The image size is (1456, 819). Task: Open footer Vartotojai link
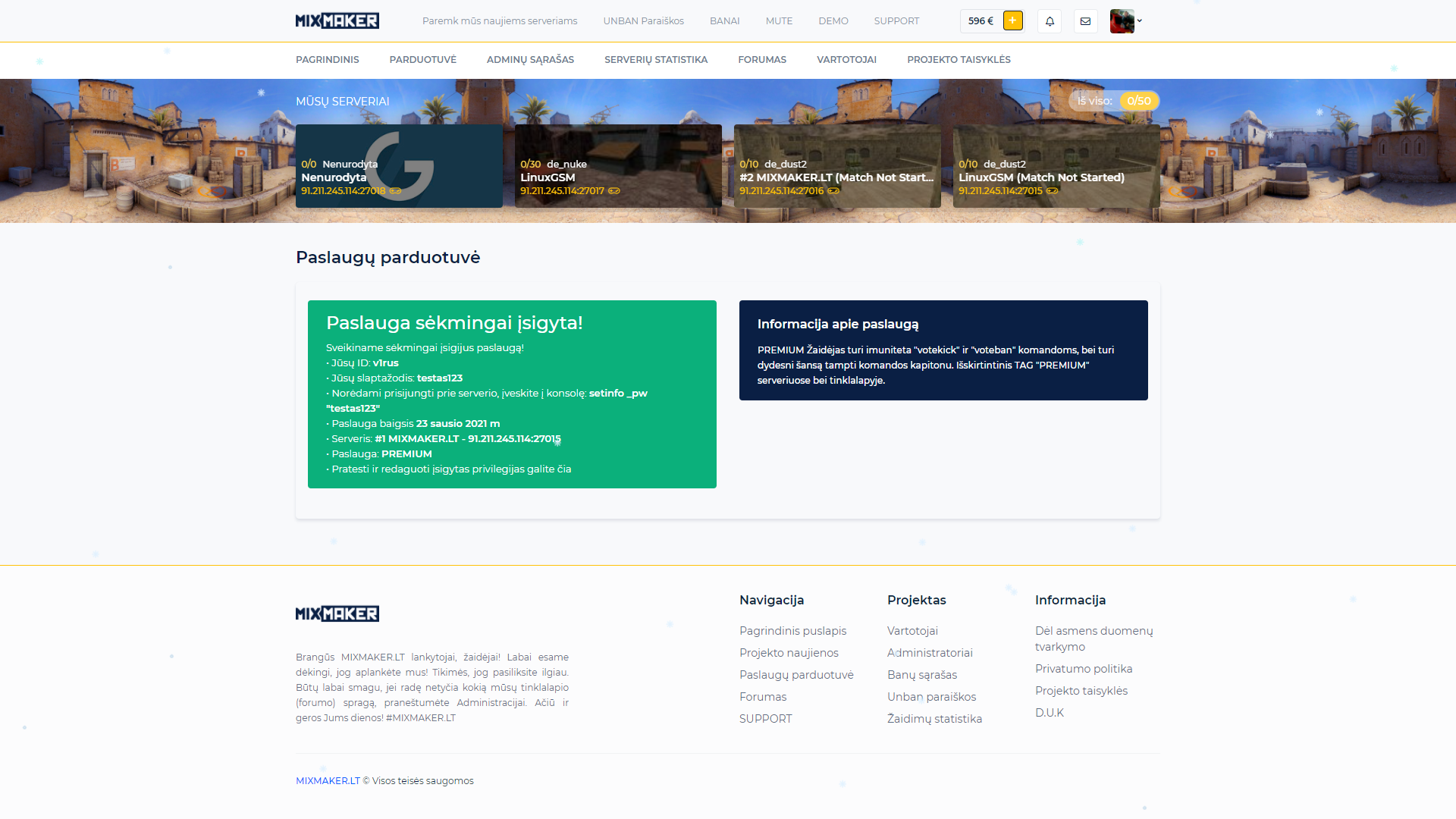[912, 631]
